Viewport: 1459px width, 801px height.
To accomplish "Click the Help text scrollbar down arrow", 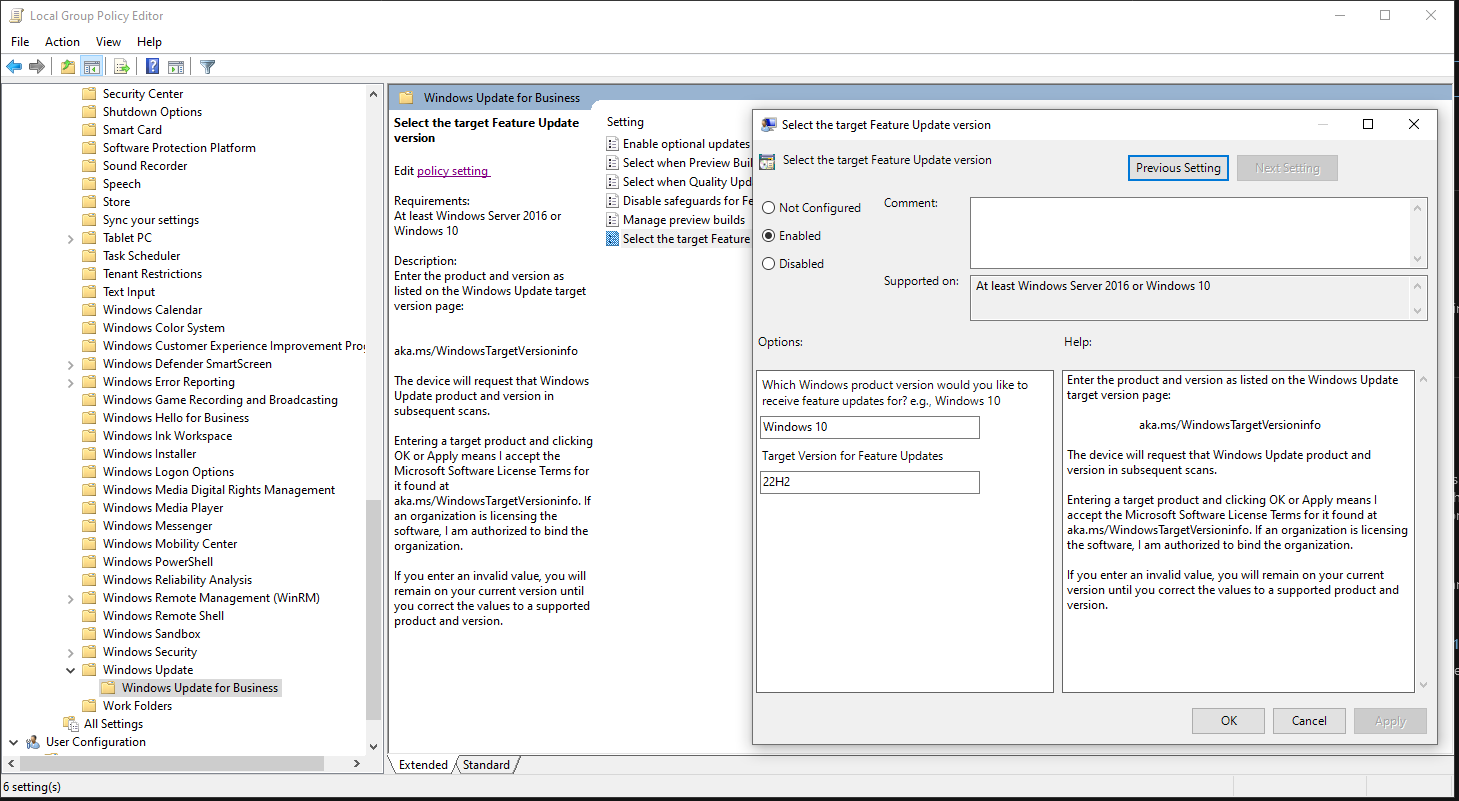I will coord(1423,685).
